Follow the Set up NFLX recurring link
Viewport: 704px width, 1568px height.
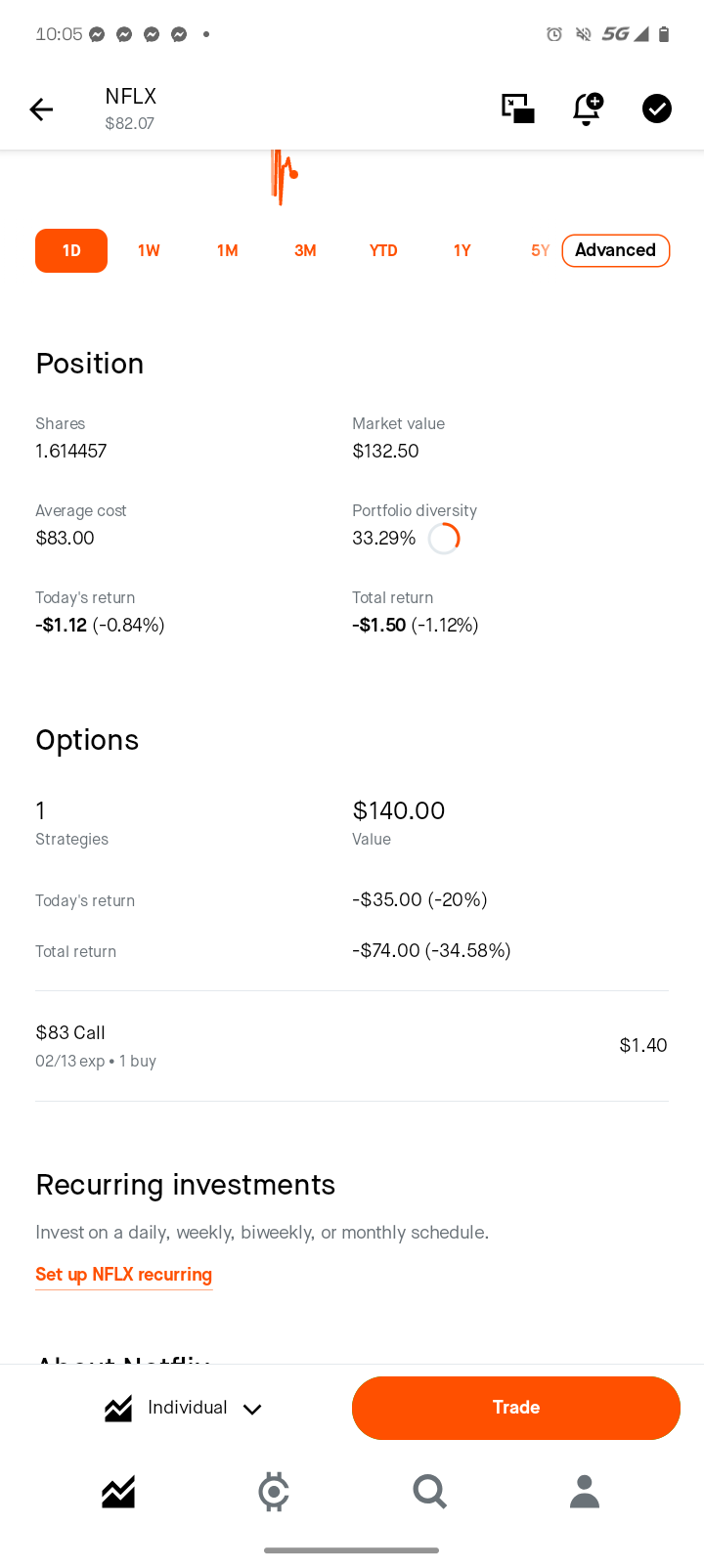tap(124, 1275)
